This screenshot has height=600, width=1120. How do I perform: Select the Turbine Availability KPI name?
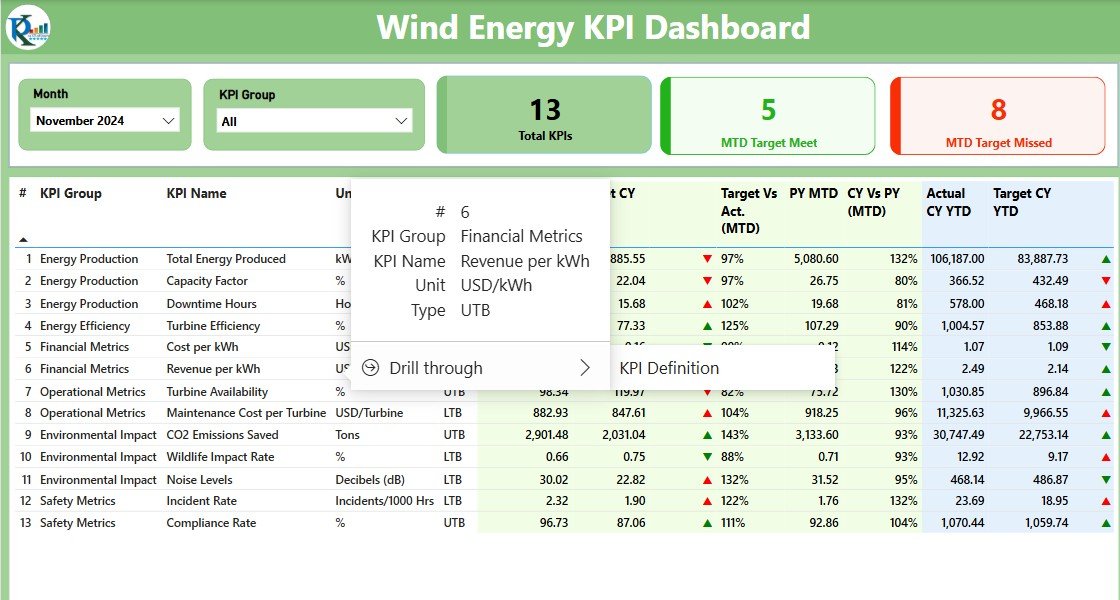pyautogui.click(x=217, y=392)
